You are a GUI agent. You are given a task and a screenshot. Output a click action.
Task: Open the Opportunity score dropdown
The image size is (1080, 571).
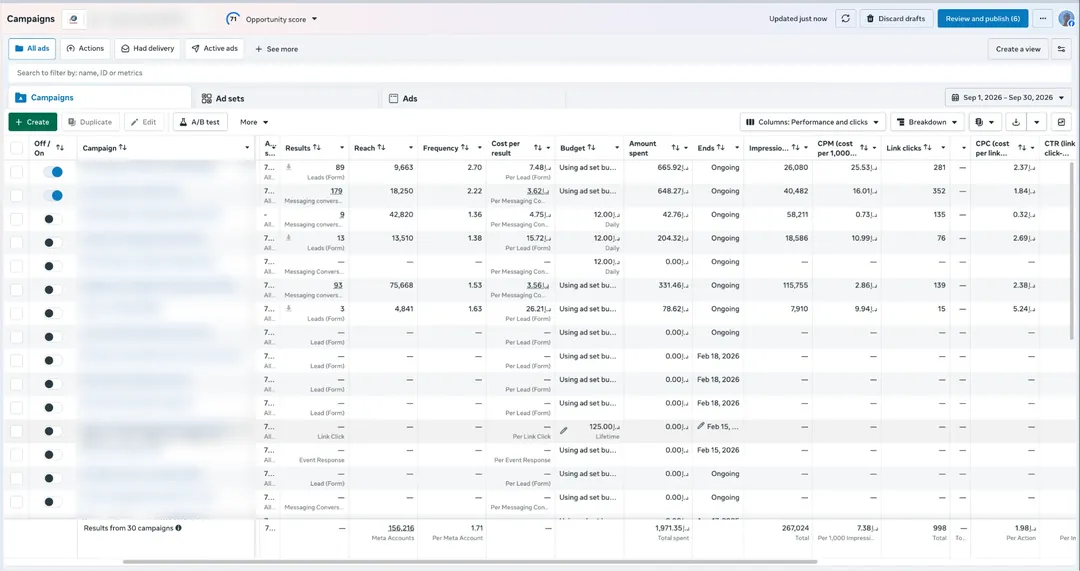(x=272, y=19)
